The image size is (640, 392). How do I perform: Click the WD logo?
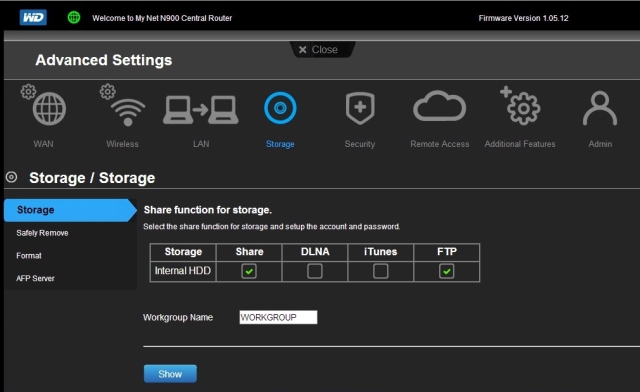click(33, 18)
